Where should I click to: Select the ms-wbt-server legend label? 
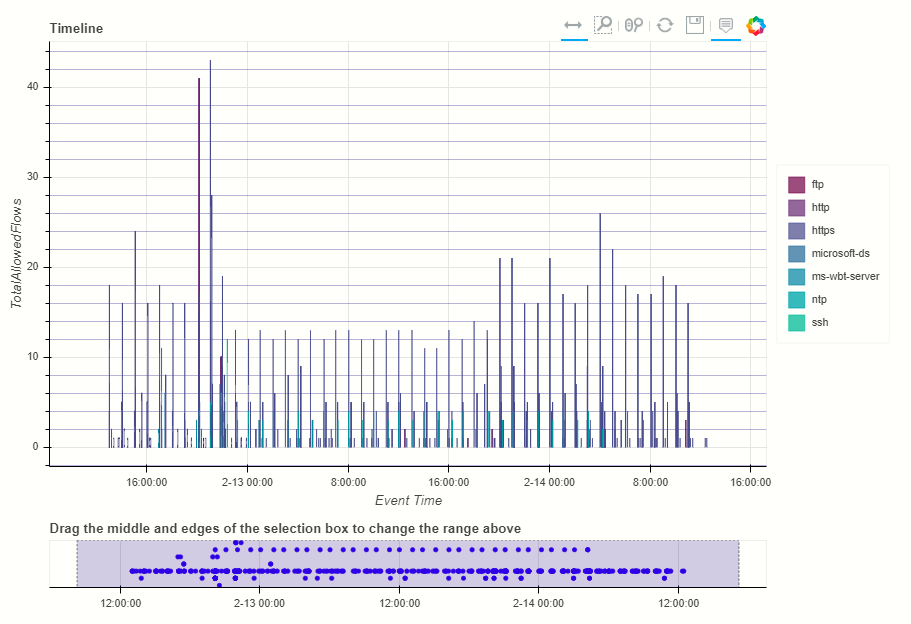coord(845,277)
